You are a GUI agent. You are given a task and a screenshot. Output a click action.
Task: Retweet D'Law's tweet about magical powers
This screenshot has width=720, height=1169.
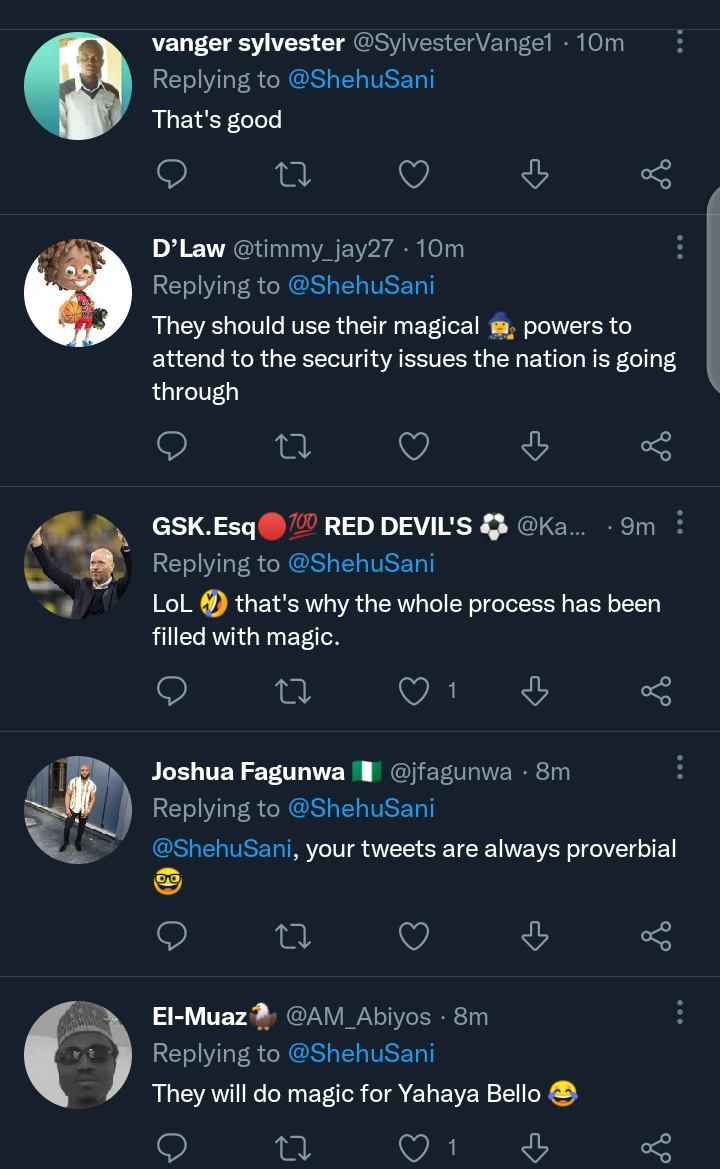click(292, 446)
